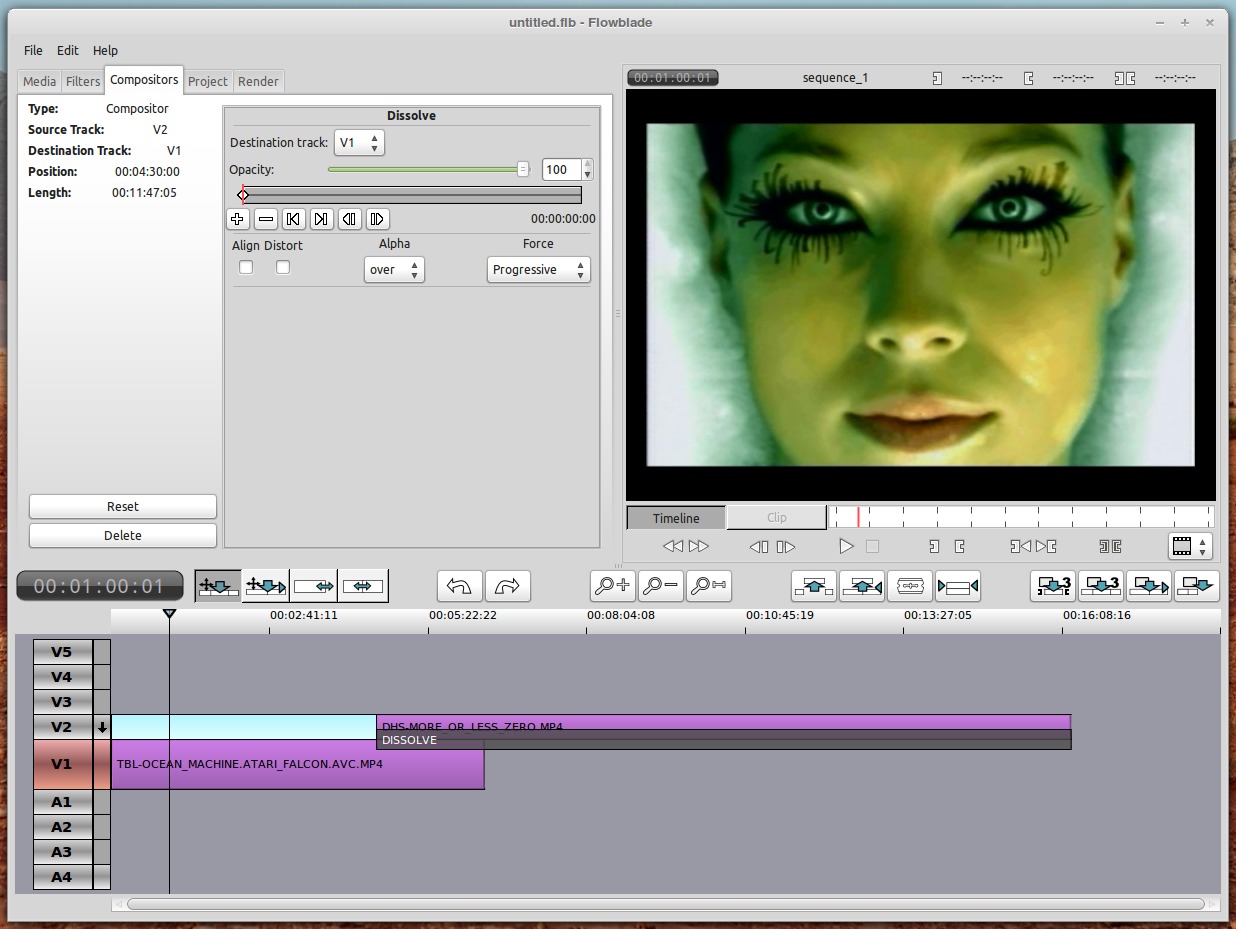Click the monitor rewind button

(x=673, y=546)
